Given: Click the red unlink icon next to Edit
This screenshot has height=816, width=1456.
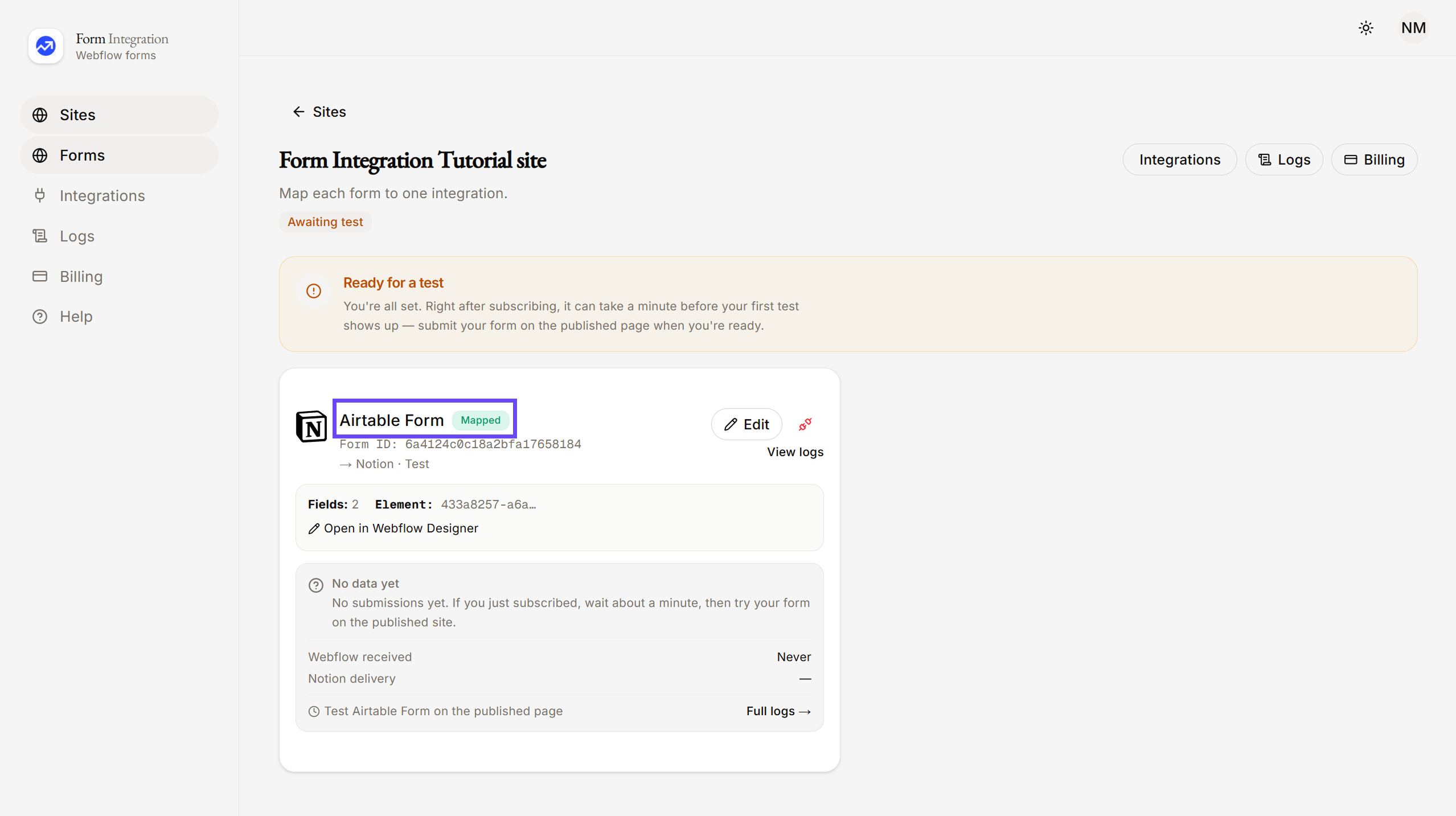Looking at the screenshot, I should pyautogui.click(x=805, y=424).
